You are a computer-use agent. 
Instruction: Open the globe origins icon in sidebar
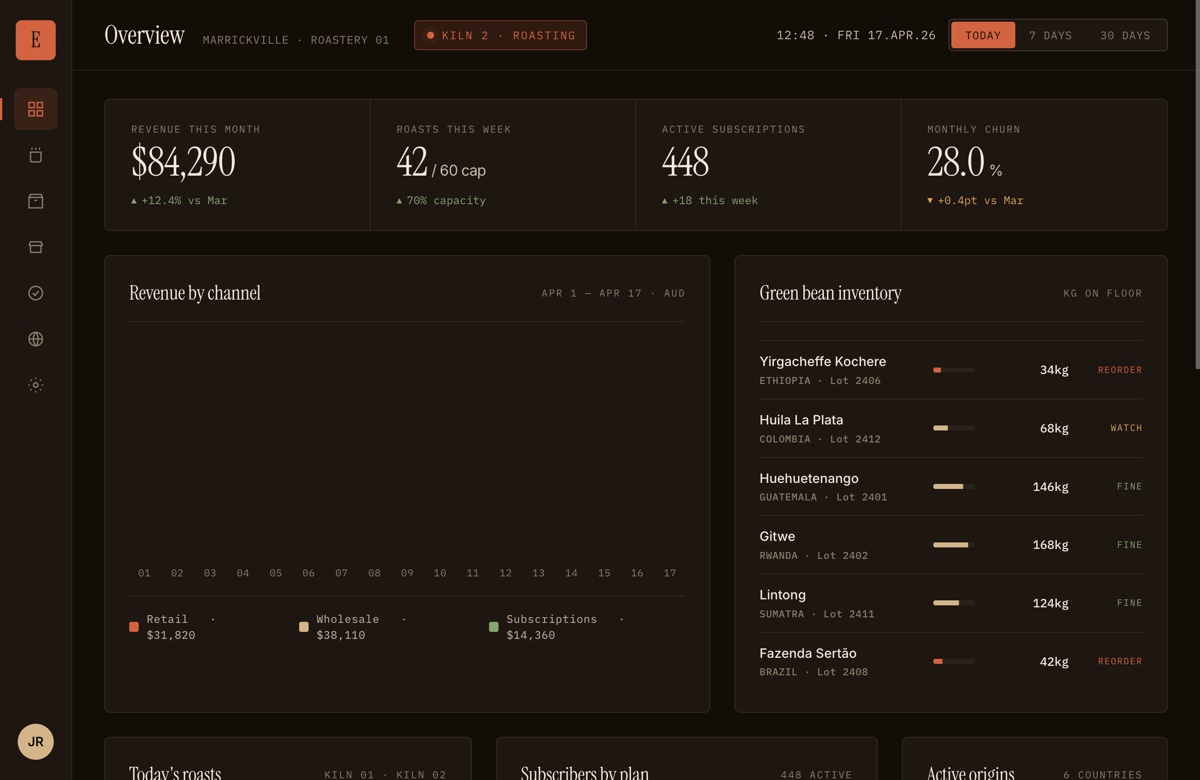[35, 339]
